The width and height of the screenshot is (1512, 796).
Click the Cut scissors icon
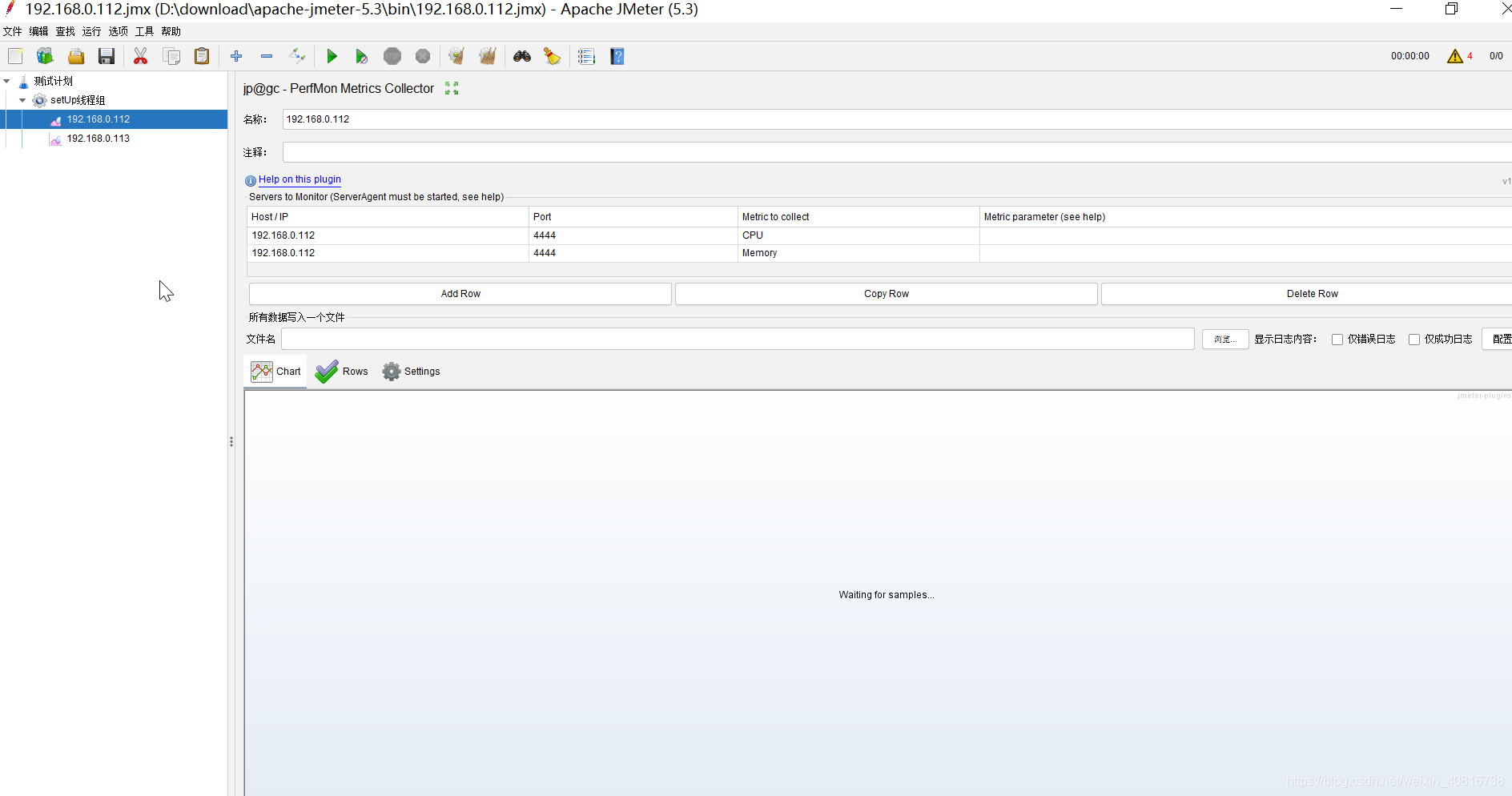(141, 56)
